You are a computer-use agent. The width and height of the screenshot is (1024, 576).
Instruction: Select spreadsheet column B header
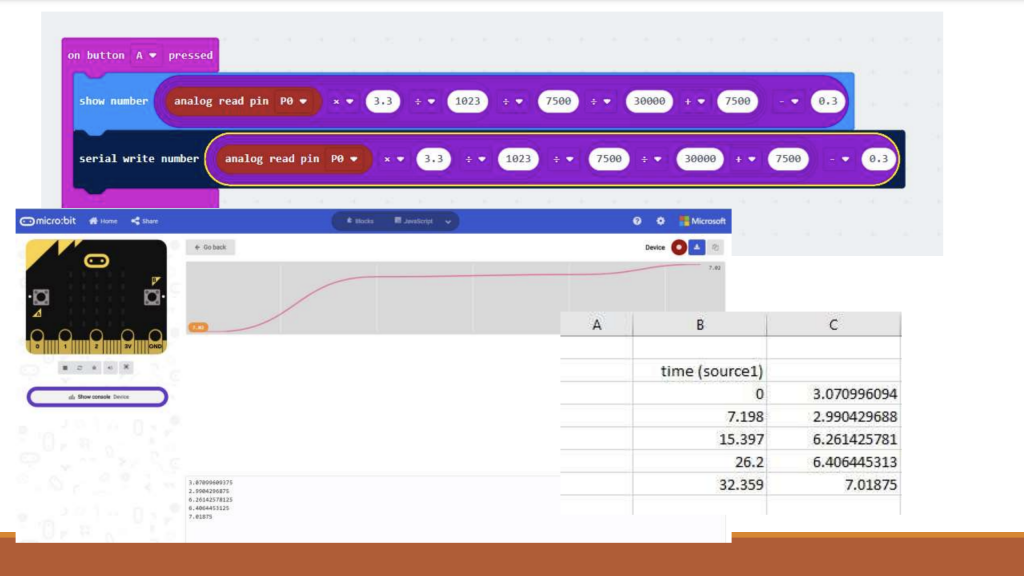click(699, 325)
